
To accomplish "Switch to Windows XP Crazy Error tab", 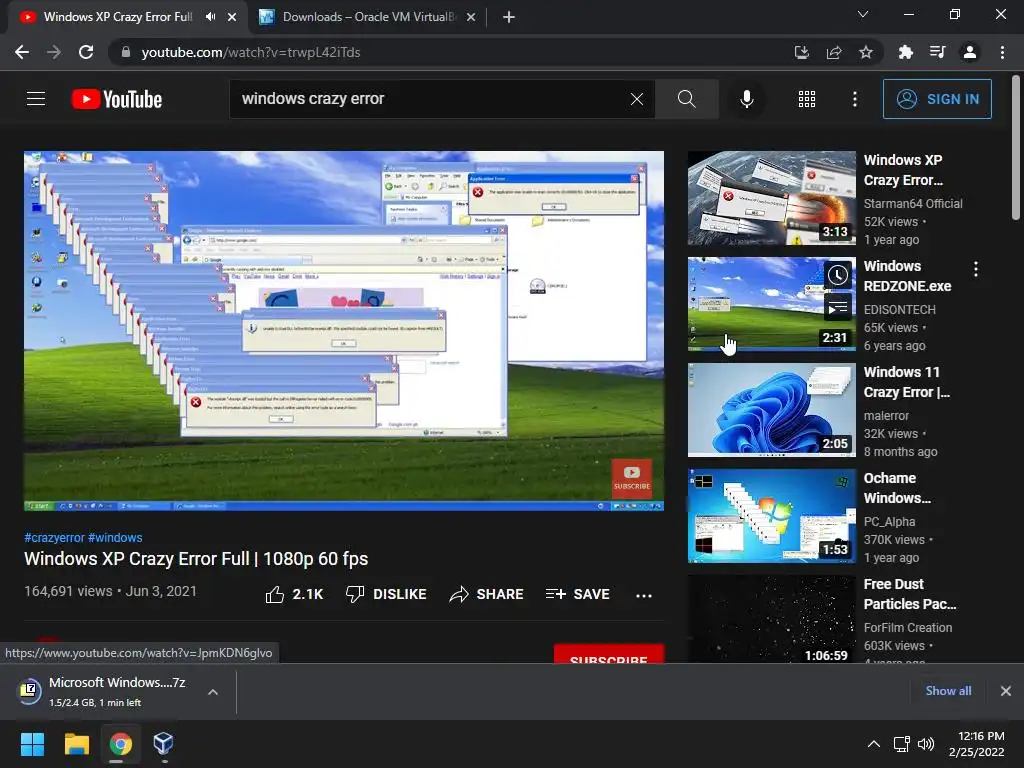I will pos(117,17).
